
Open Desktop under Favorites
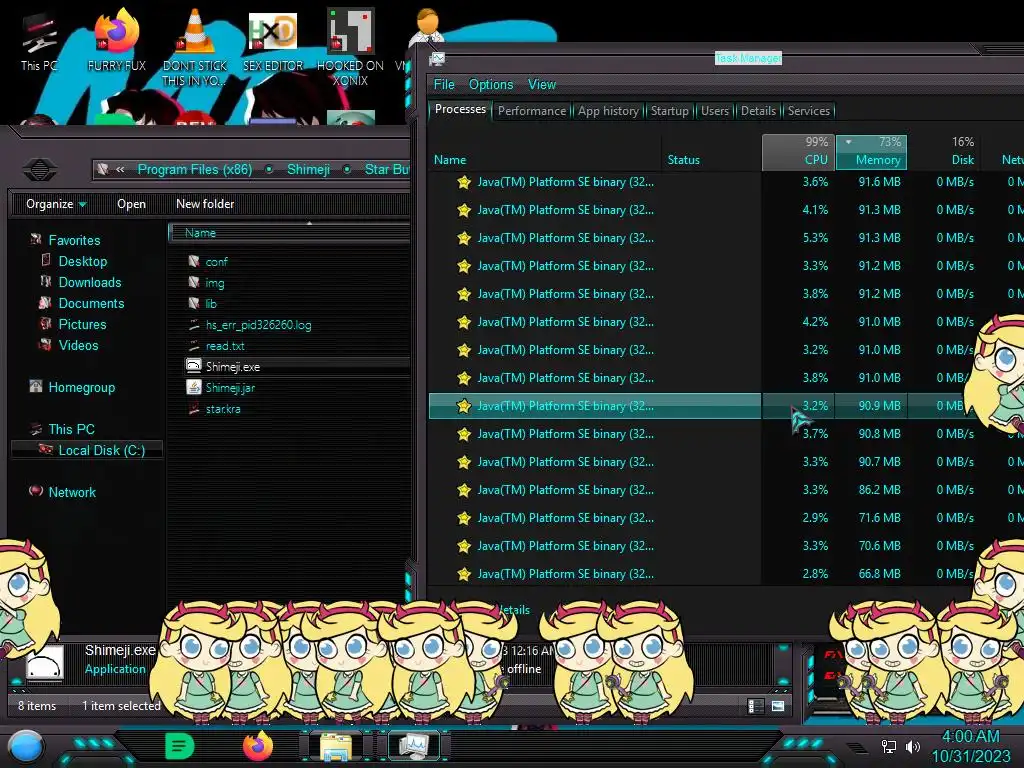tap(82, 261)
